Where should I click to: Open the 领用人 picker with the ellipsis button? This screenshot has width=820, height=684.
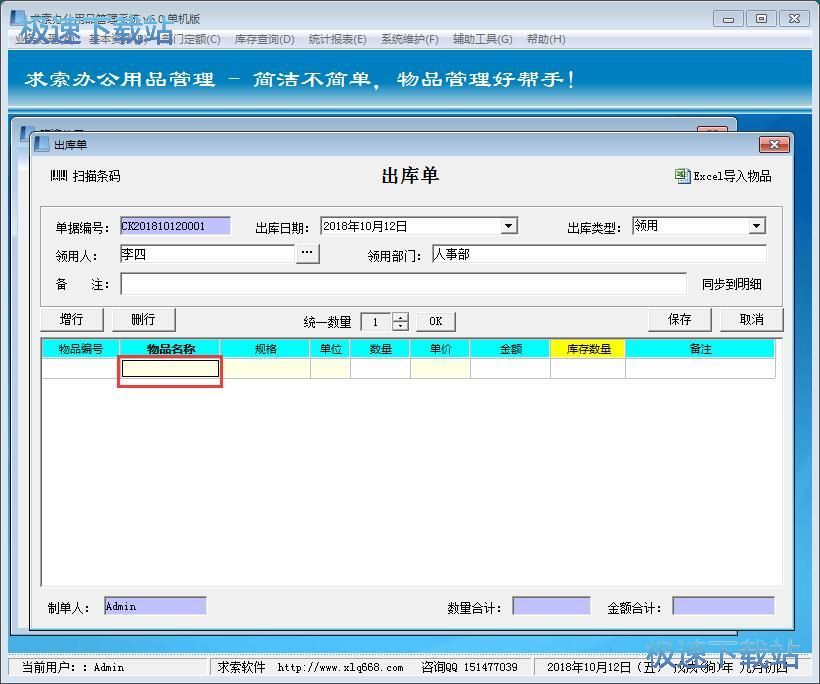click(308, 254)
